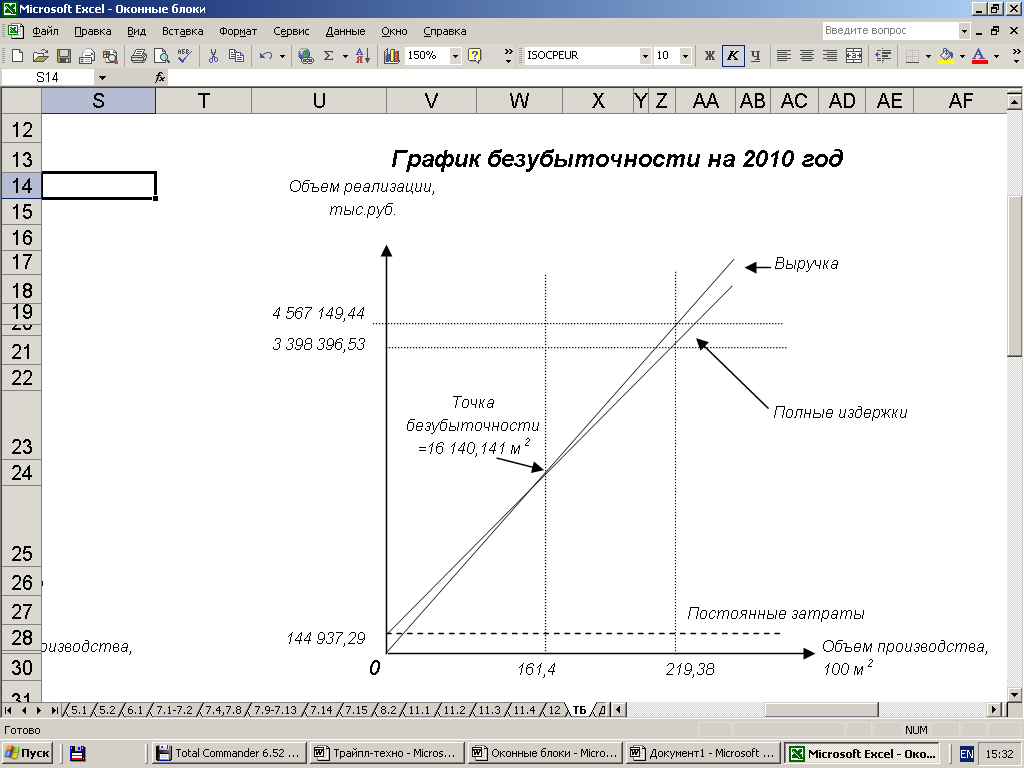Cut selection with the scissors icon
The image size is (1024, 768).
(213, 56)
